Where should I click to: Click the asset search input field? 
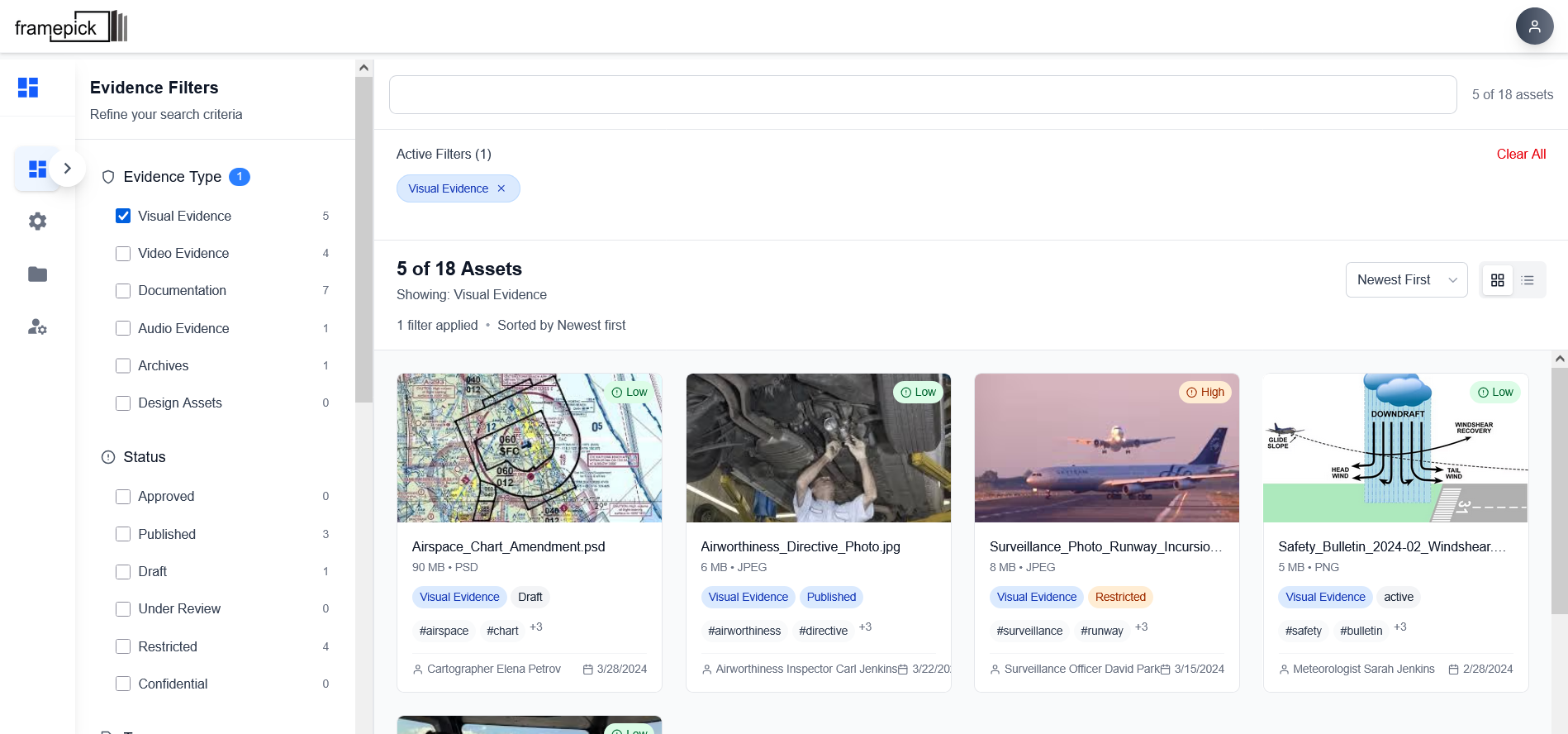923,95
